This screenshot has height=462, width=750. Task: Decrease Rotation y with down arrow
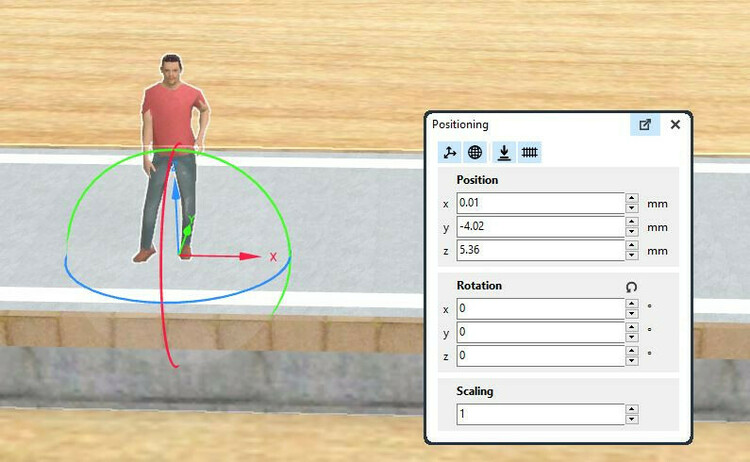(x=632, y=337)
